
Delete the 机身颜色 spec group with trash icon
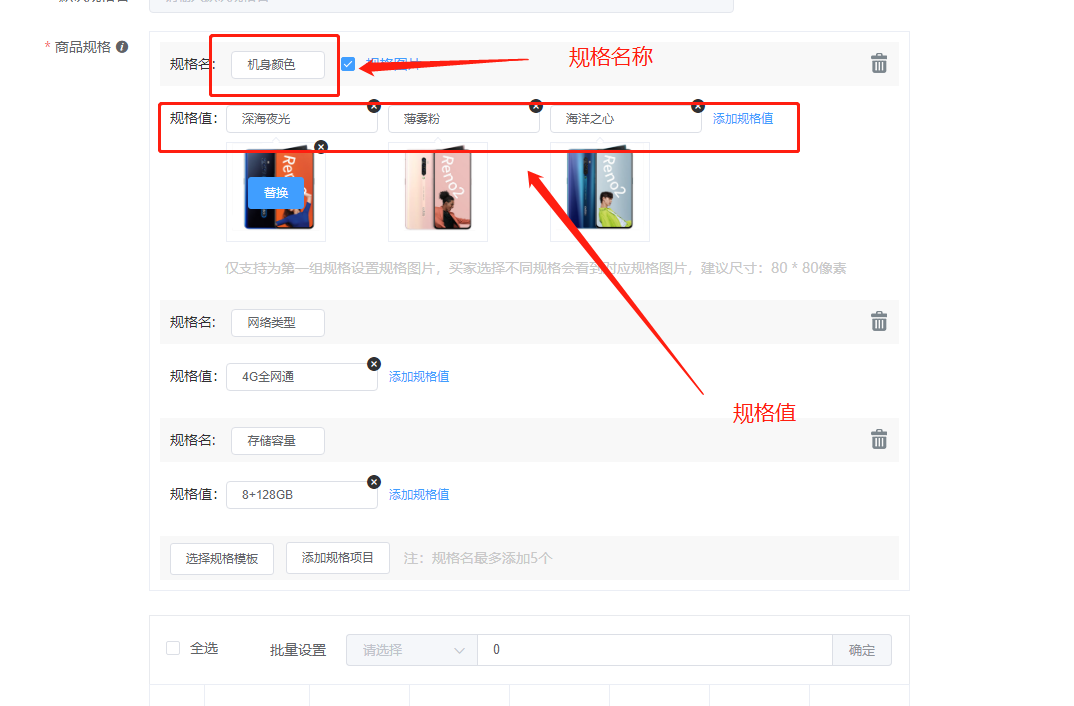pos(879,64)
